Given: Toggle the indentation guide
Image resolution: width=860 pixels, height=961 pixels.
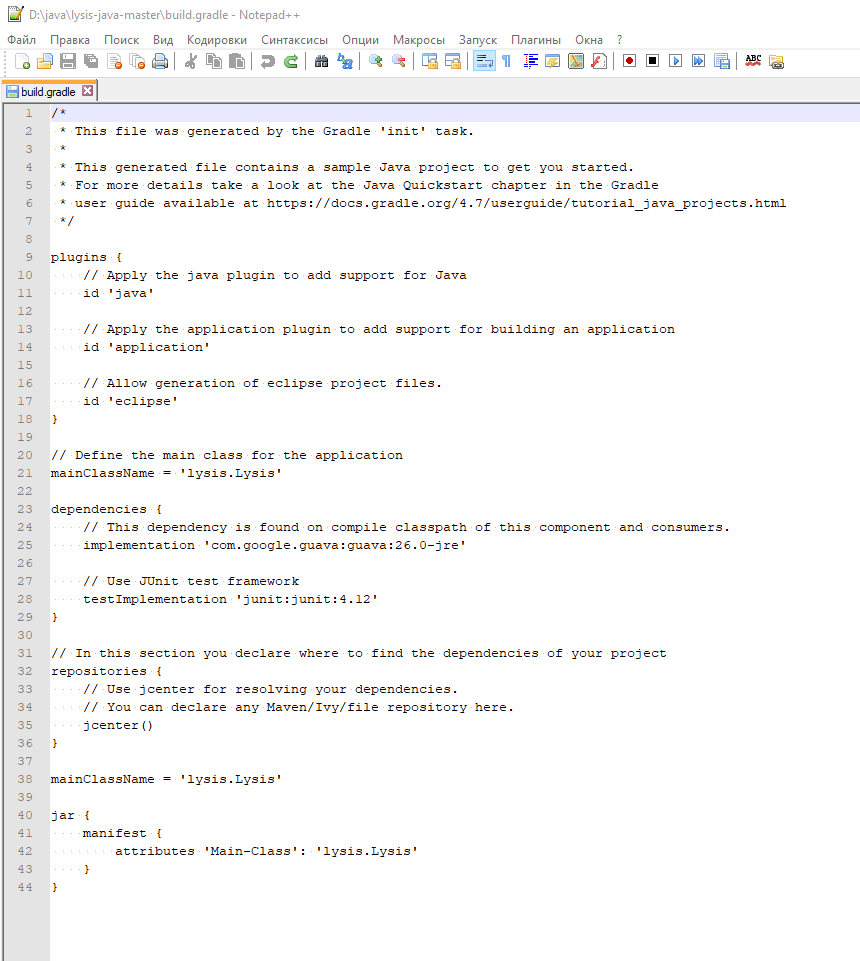Looking at the screenshot, I should pos(530,60).
